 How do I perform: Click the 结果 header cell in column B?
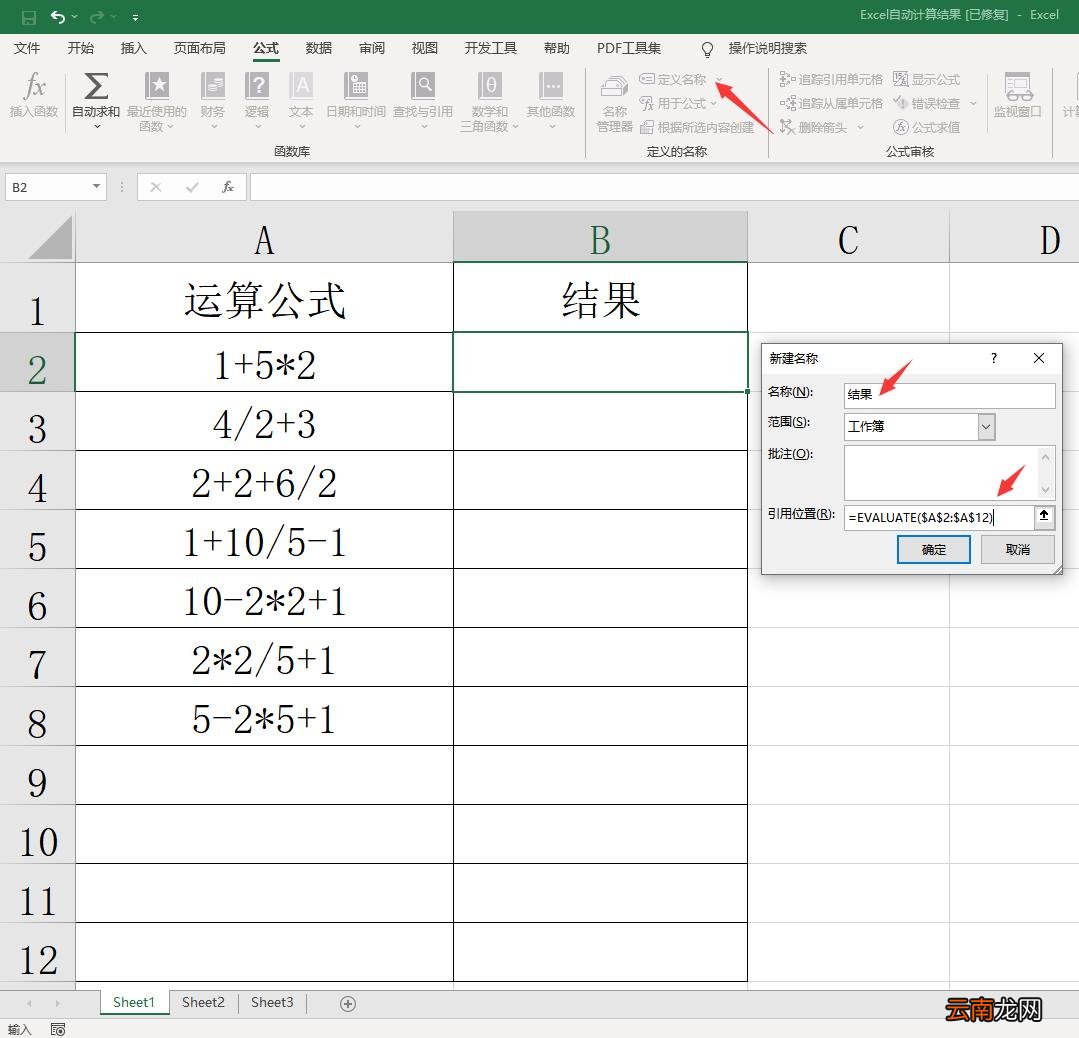(x=600, y=298)
